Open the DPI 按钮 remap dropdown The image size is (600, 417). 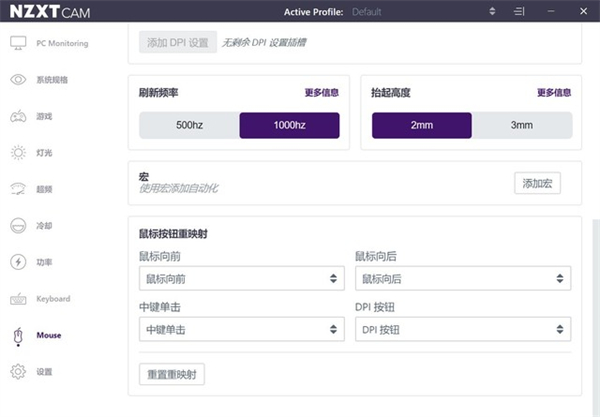[x=463, y=329]
